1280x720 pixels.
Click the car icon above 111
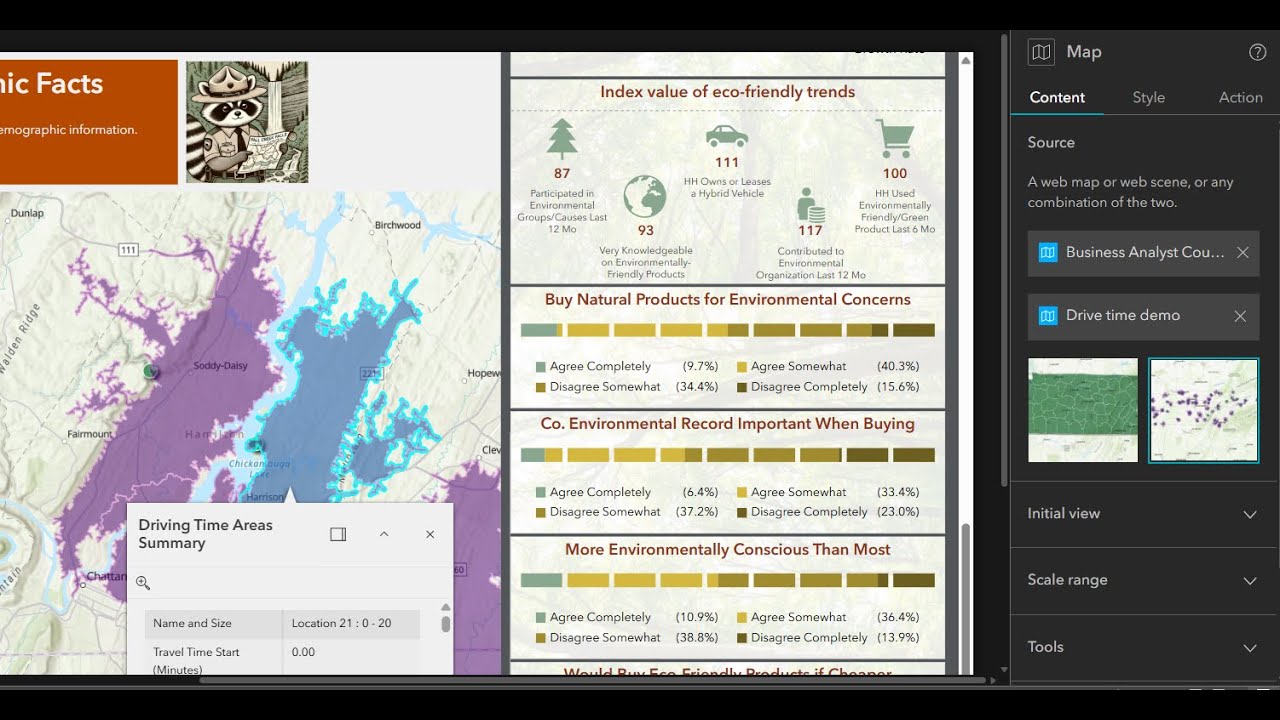coord(727,136)
